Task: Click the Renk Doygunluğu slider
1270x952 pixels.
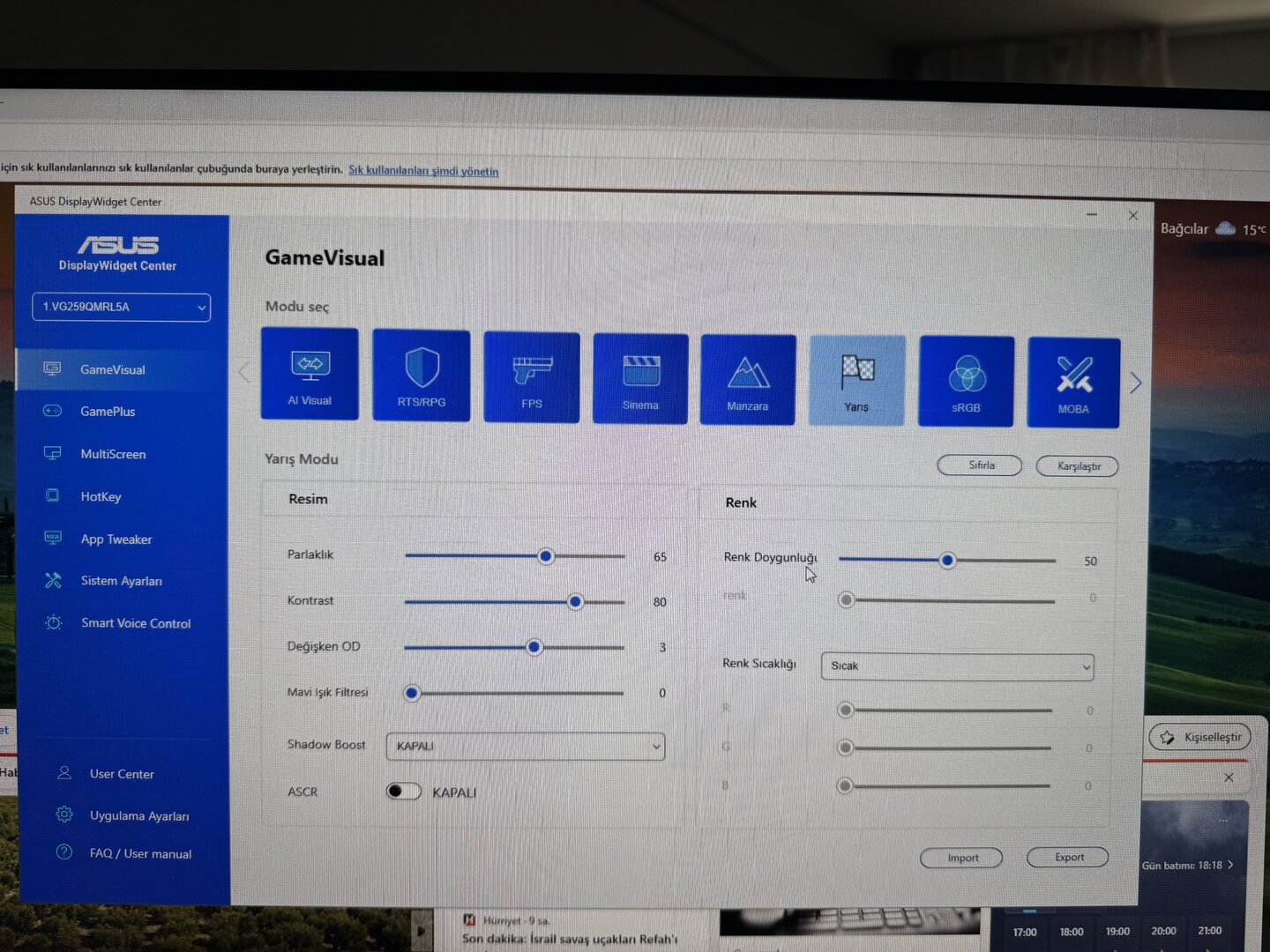Action: pyautogui.click(x=947, y=560)
